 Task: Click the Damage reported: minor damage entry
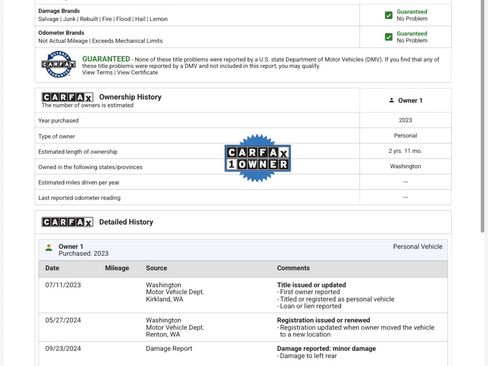click(x=326, y=349)
